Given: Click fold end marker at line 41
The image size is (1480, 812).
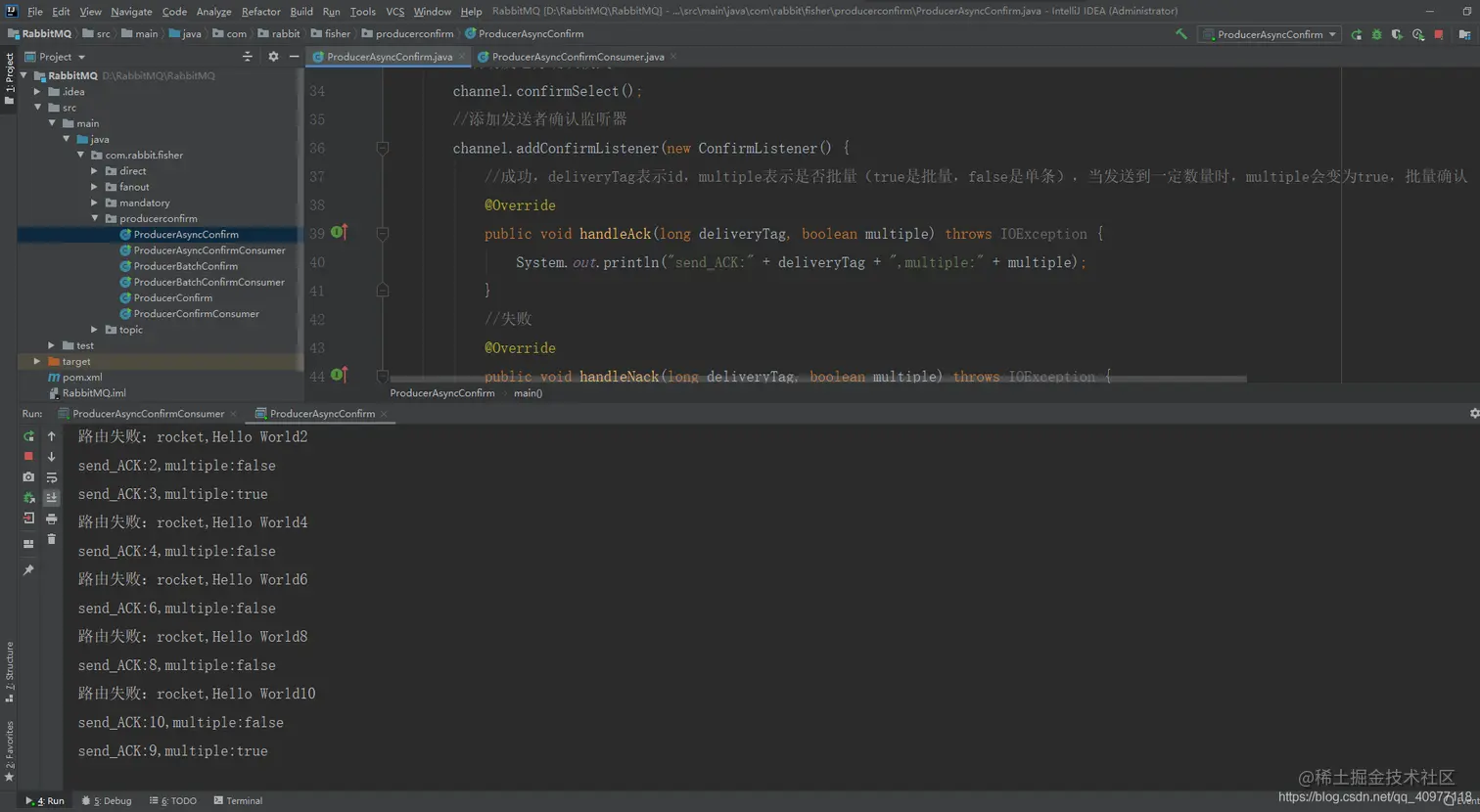Looking at the screenshot, I should tap(383, 291).
